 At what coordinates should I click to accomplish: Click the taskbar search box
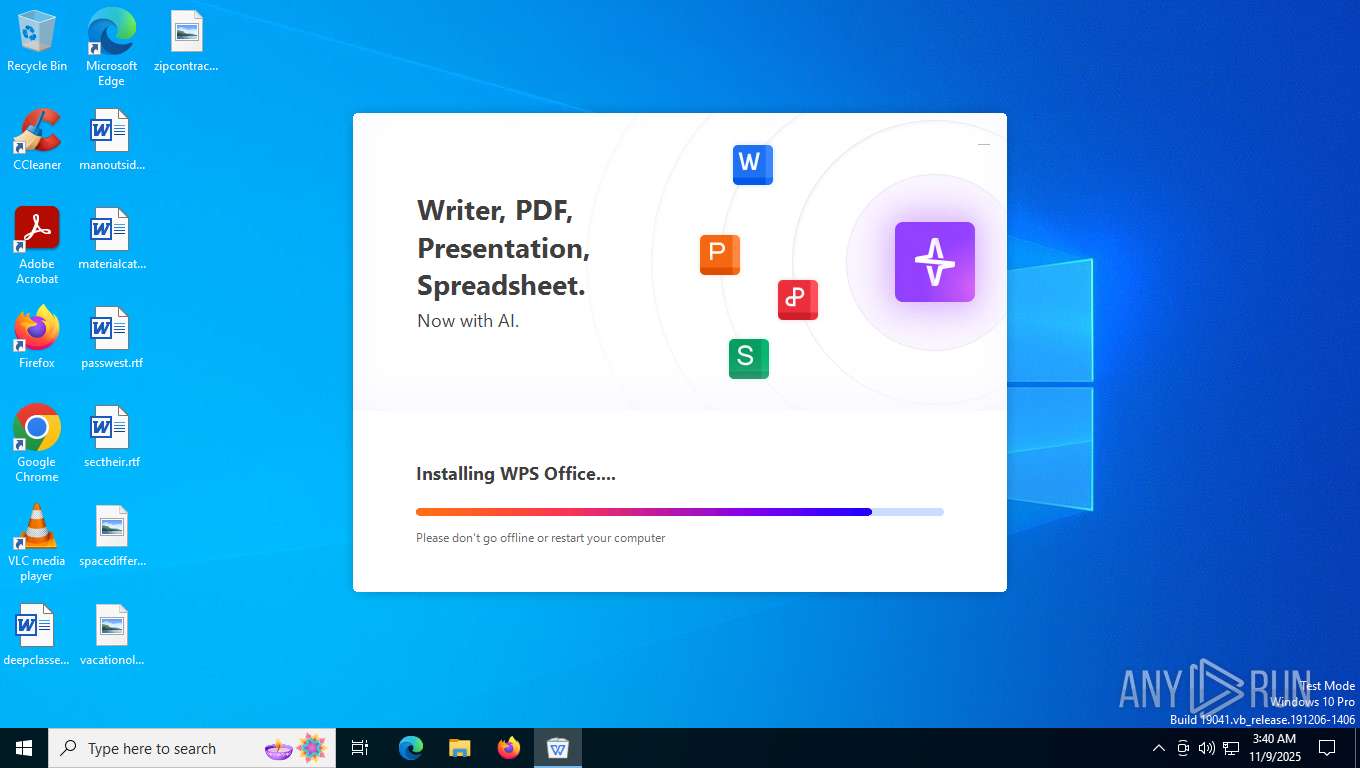[x=192, y=748]
